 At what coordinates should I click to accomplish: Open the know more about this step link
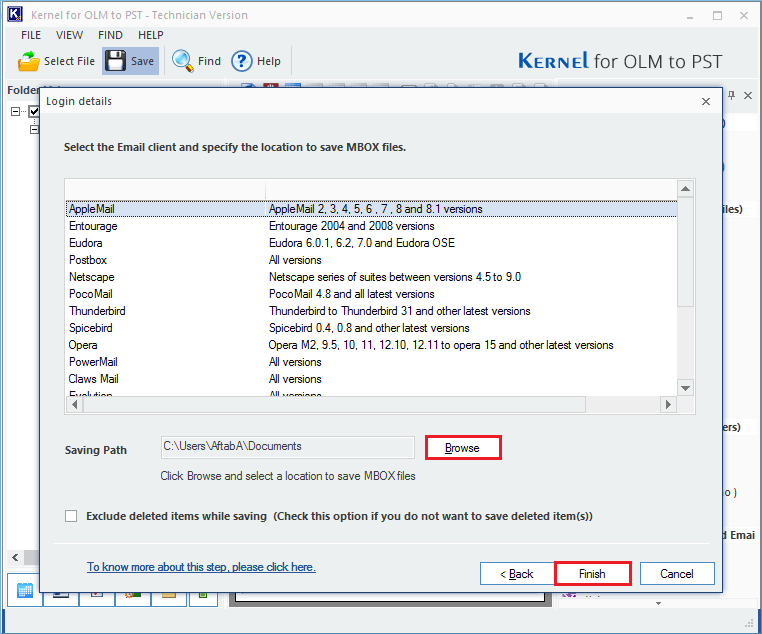point(201,567)
